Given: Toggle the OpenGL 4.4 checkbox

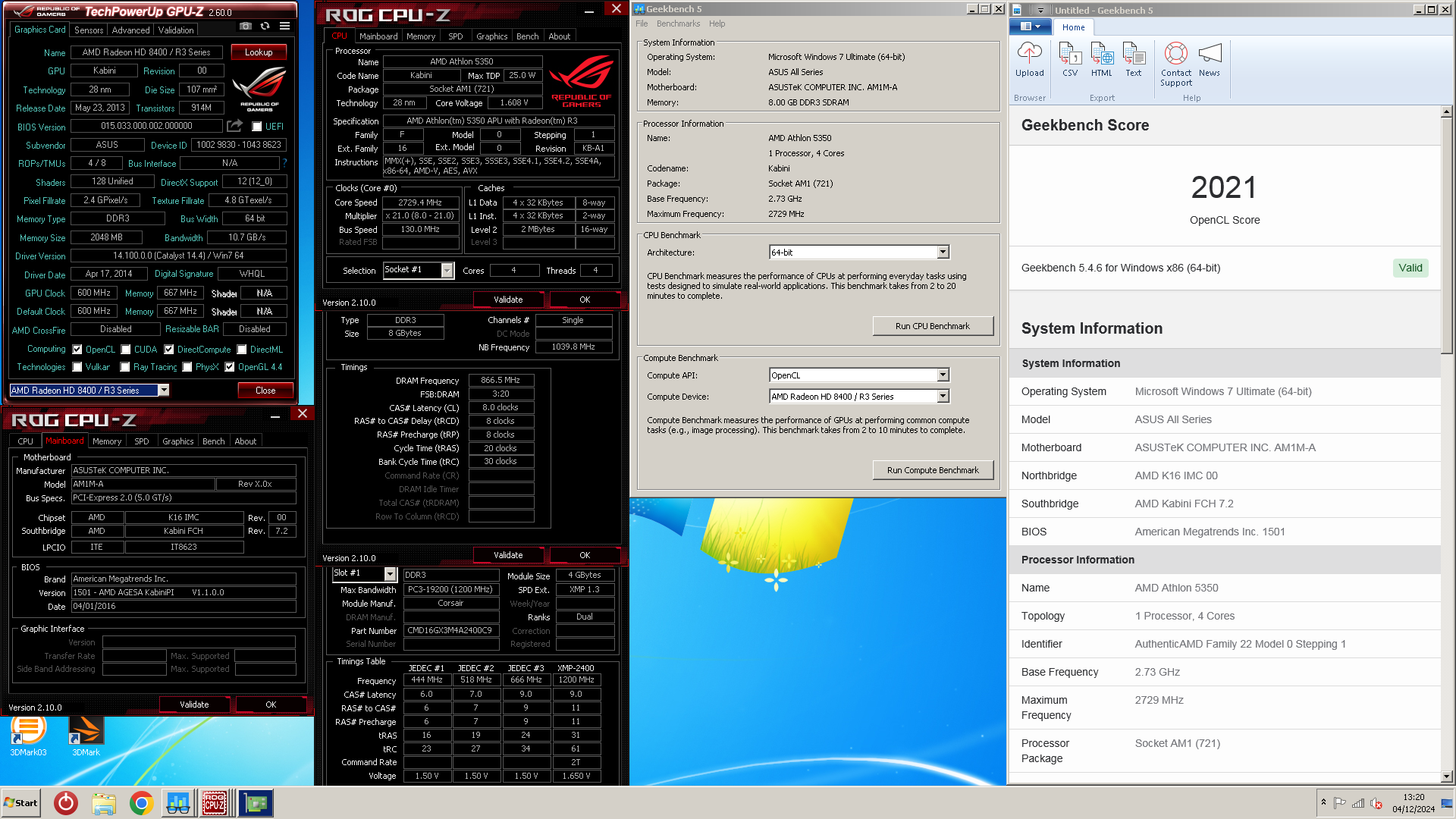Looking at the screenshot, I should pyautogui.click(x=230, y=367).
